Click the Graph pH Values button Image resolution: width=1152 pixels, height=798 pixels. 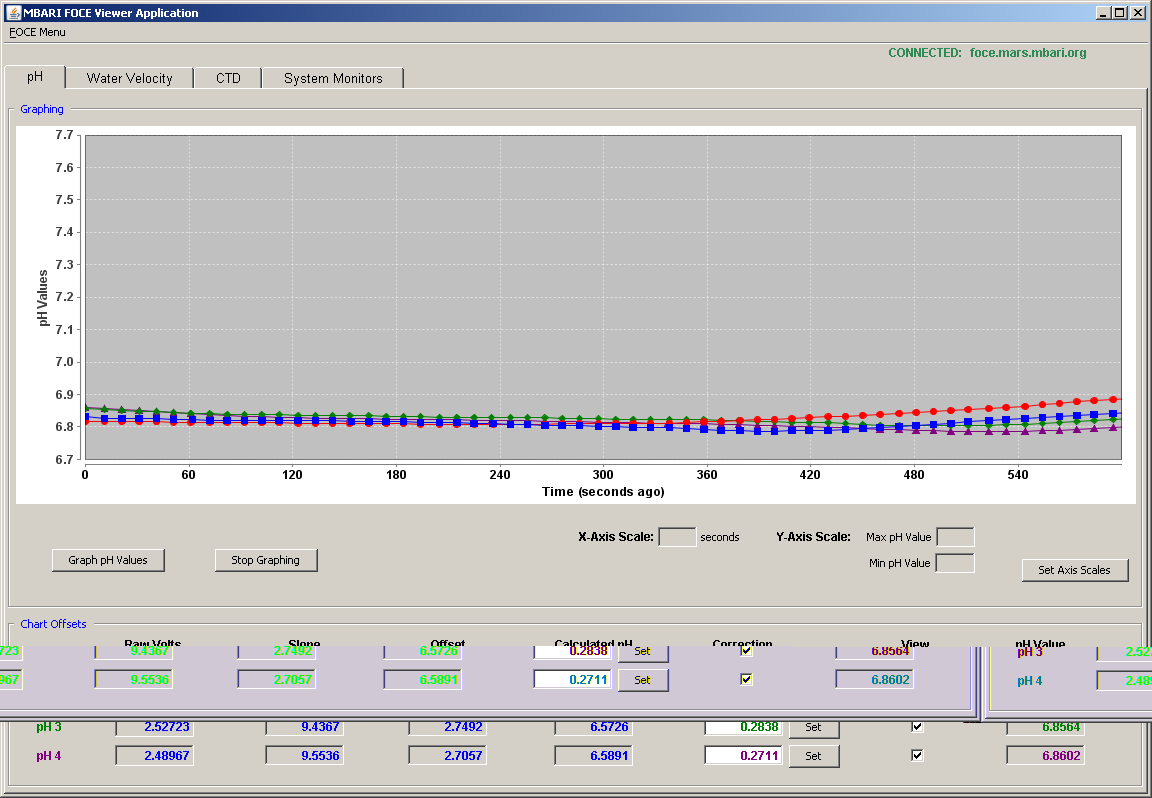108,560
